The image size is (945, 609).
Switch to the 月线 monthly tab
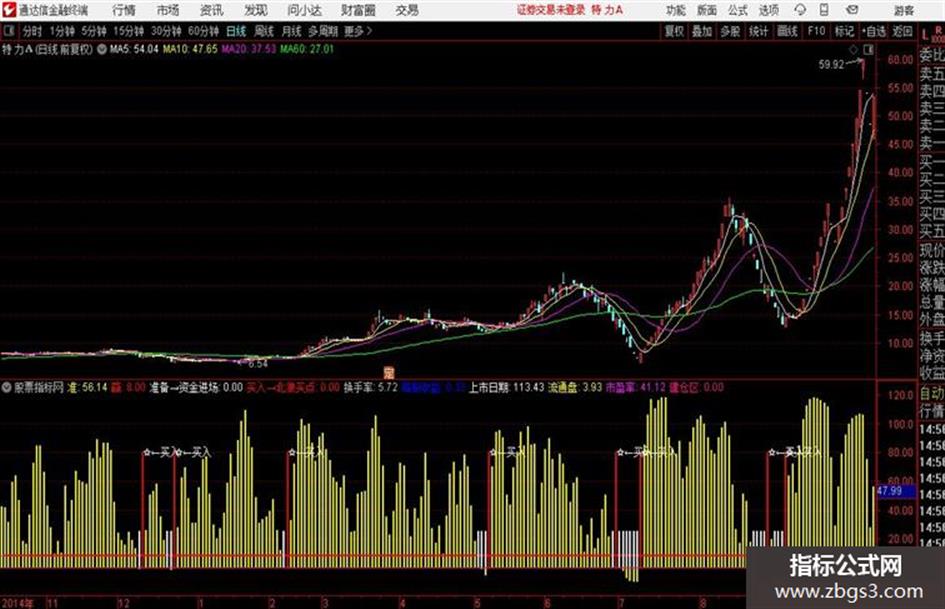pos(291,31)
